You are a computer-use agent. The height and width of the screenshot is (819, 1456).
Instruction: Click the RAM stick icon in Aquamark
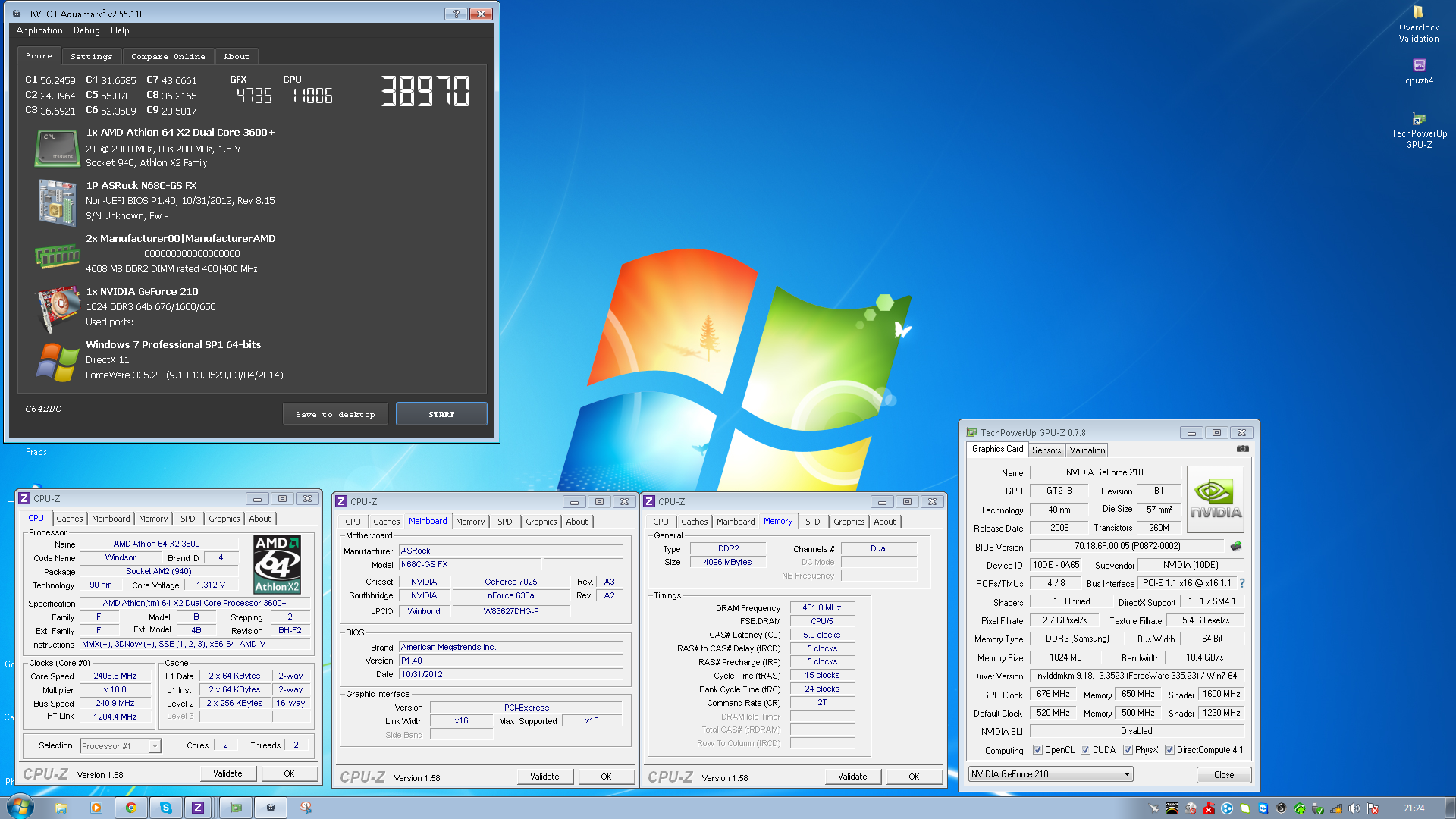(x=58, y=256)
